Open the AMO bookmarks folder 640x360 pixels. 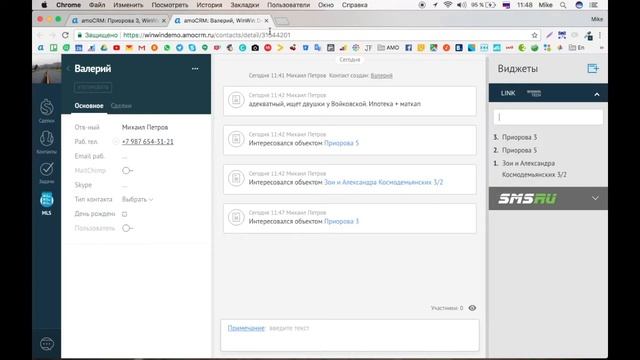[x=388, y=48]
